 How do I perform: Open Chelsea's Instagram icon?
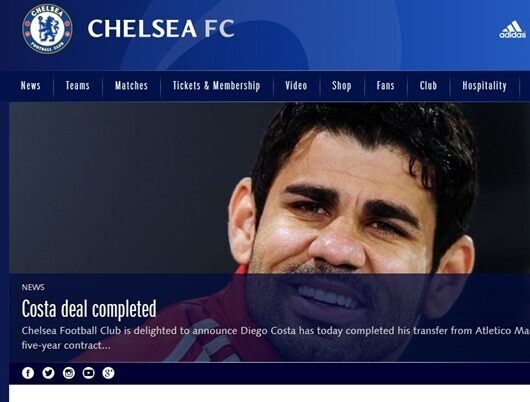tap(69, 373)
